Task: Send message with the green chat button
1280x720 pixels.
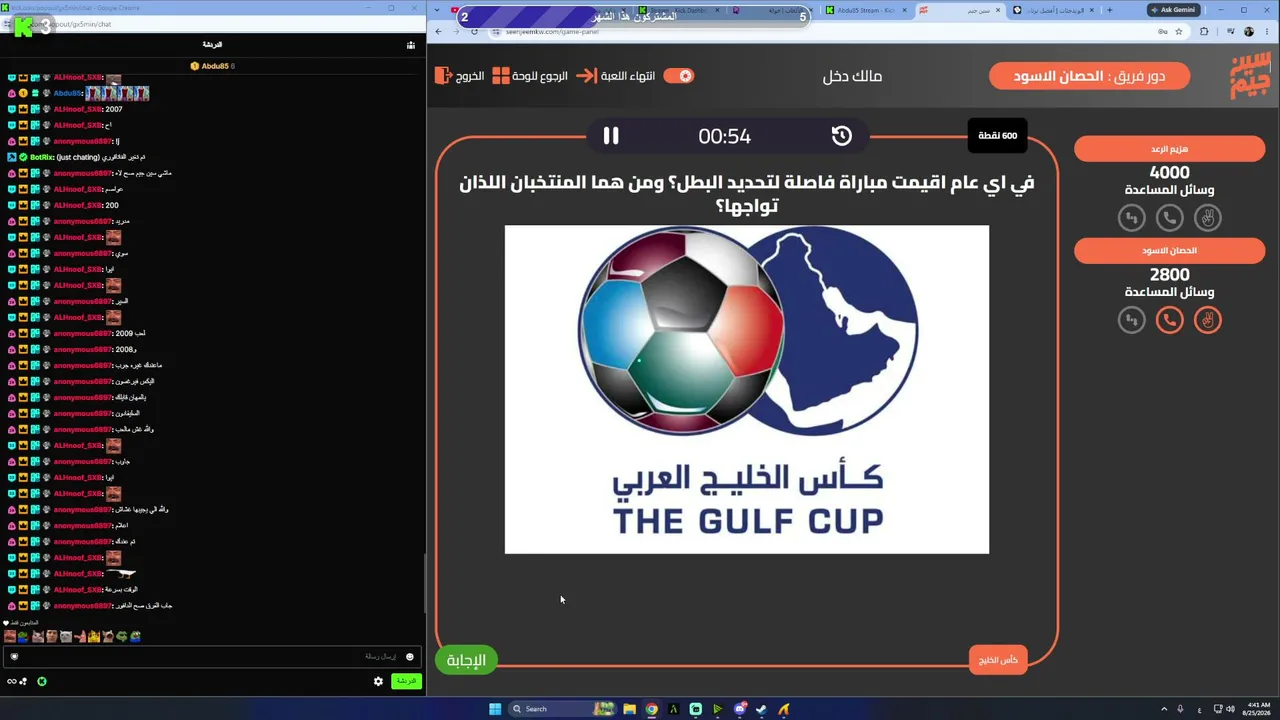Action: [406, 681]
